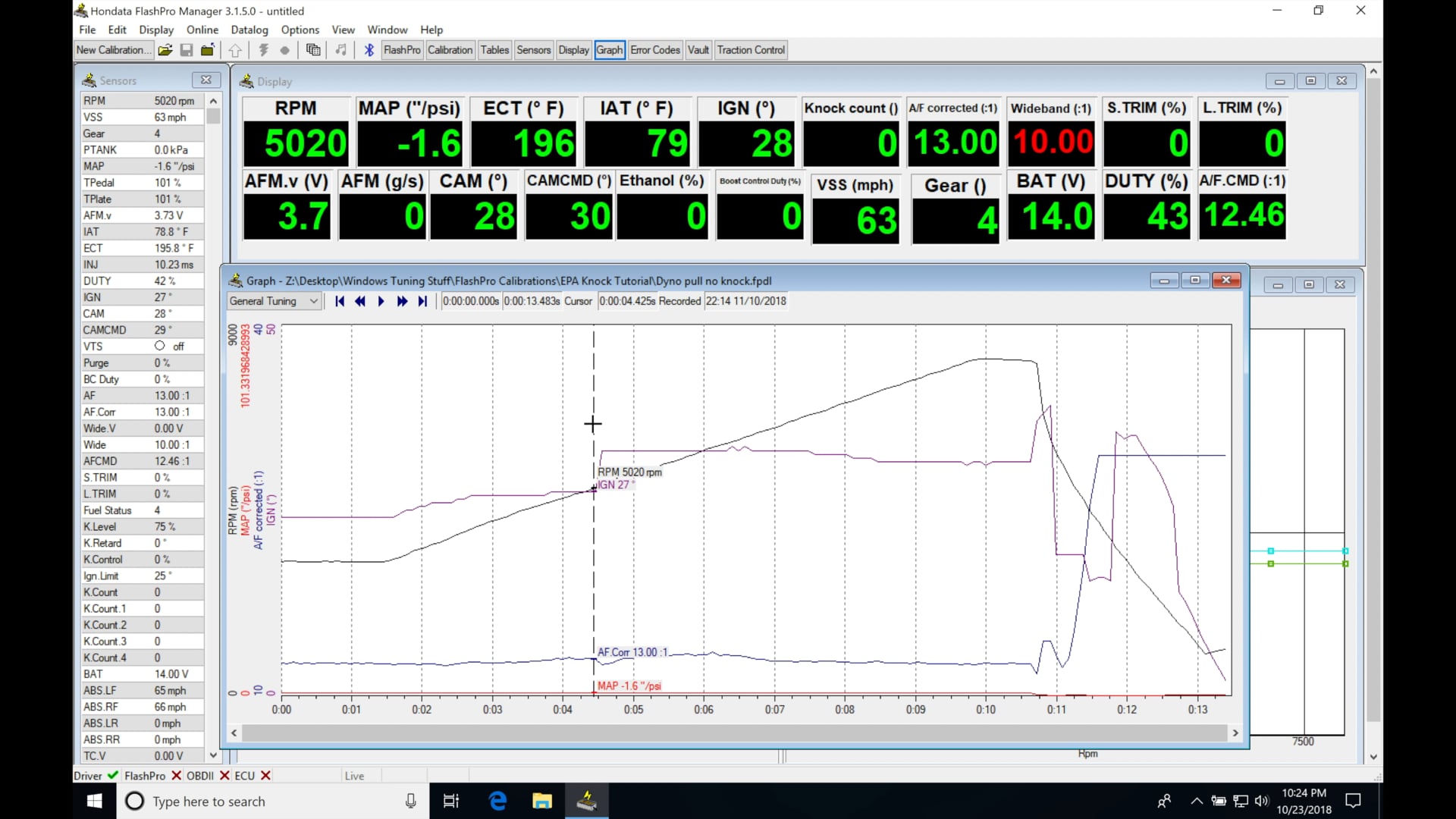
Task: Jump to start of the datalog
Action: (339, 301)
